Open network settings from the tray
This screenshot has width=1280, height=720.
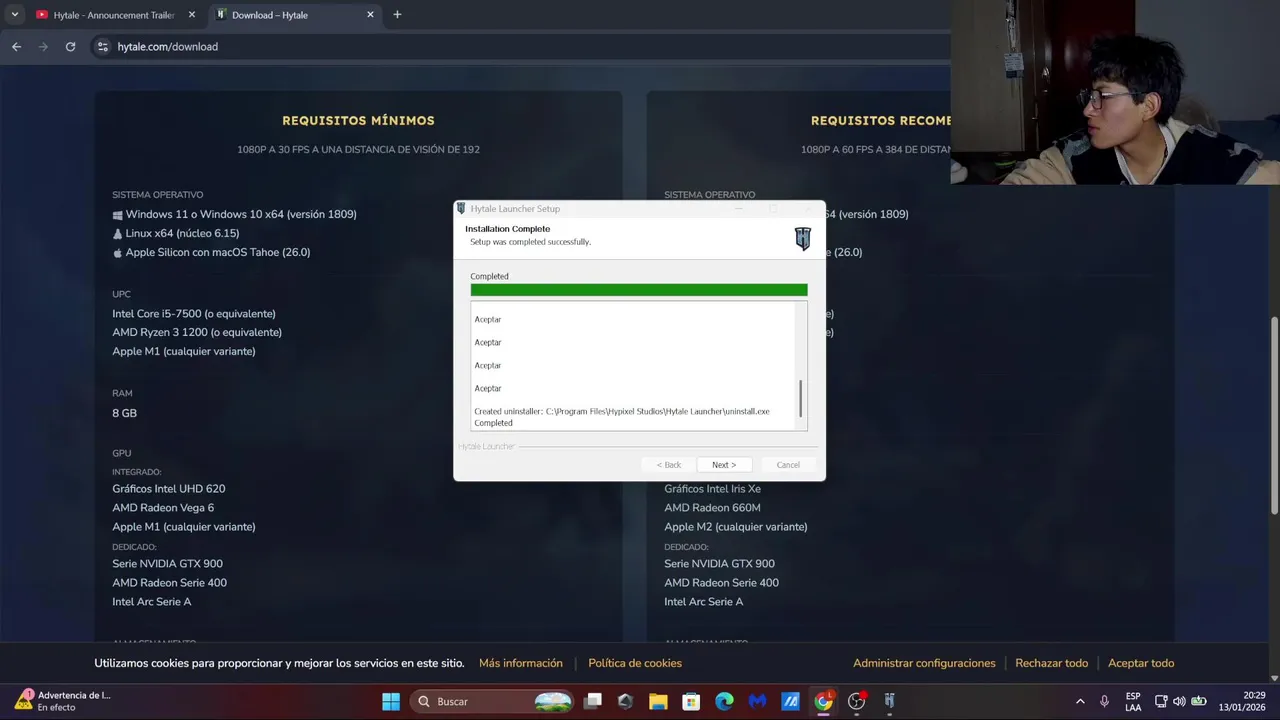1161,701
